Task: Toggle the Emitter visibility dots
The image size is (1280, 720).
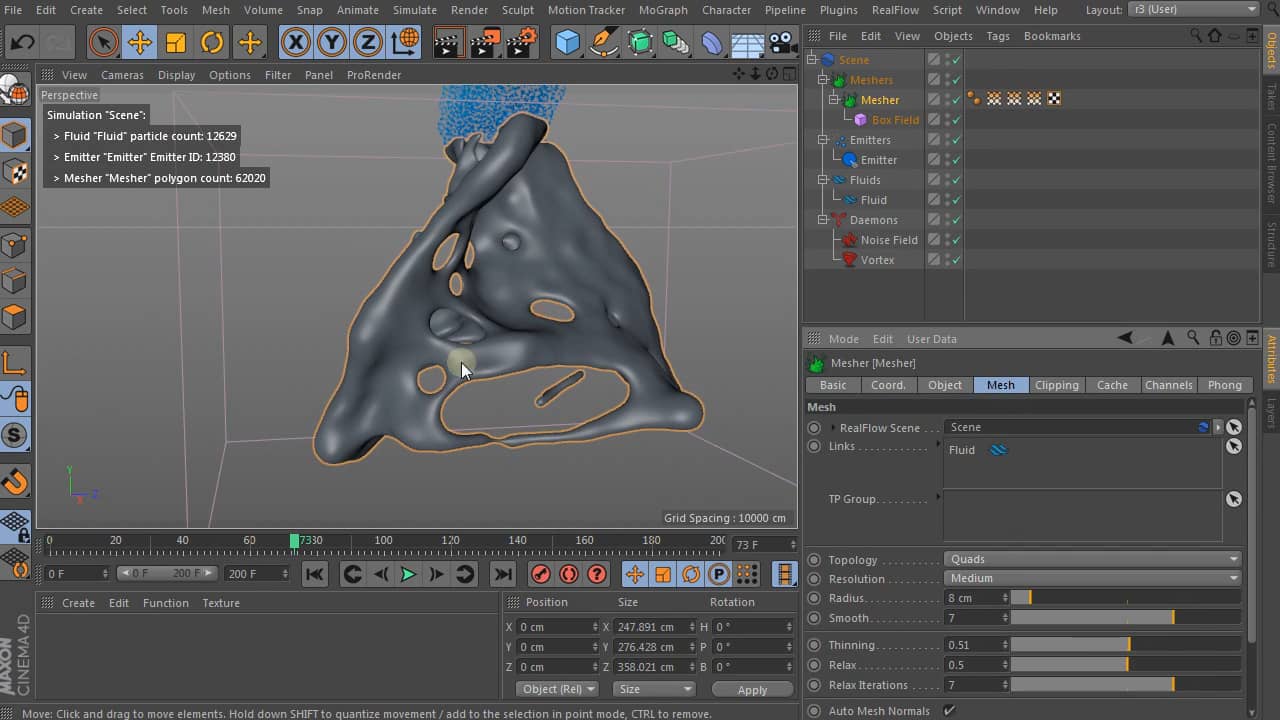Action: [x=947, y=160]
